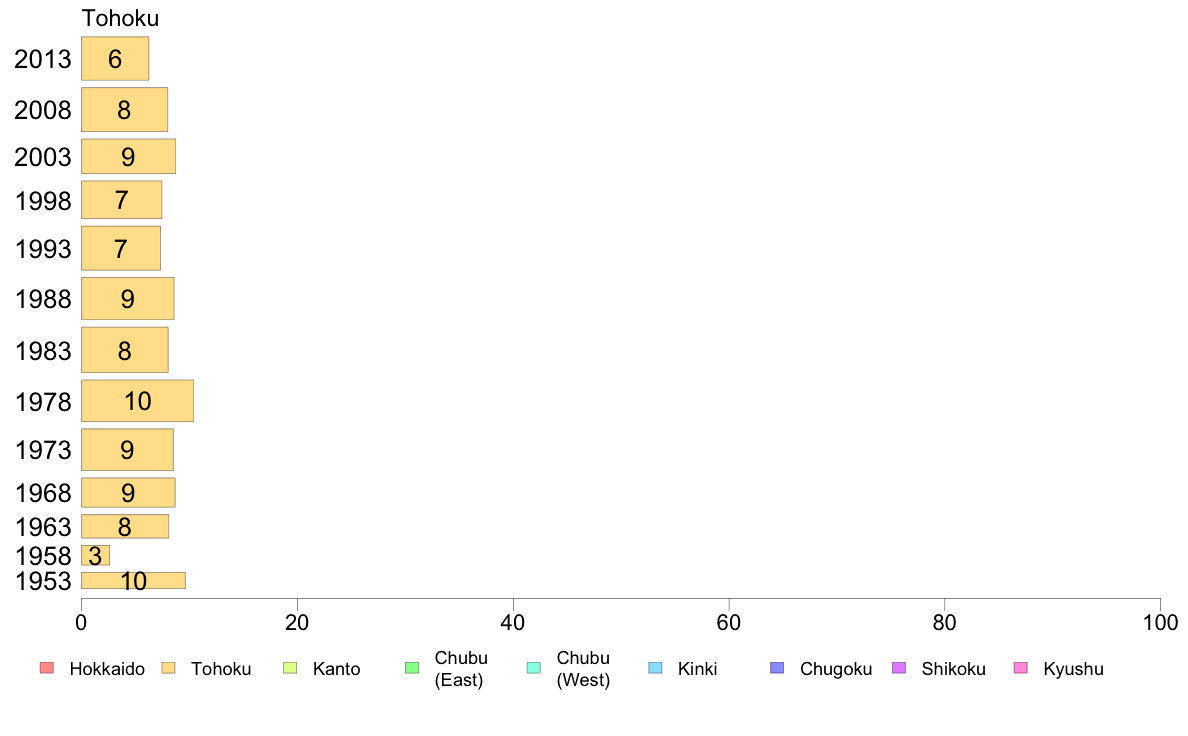Click the 1978 bar labeled 10
1188x736 pixels.
point(137,401)
